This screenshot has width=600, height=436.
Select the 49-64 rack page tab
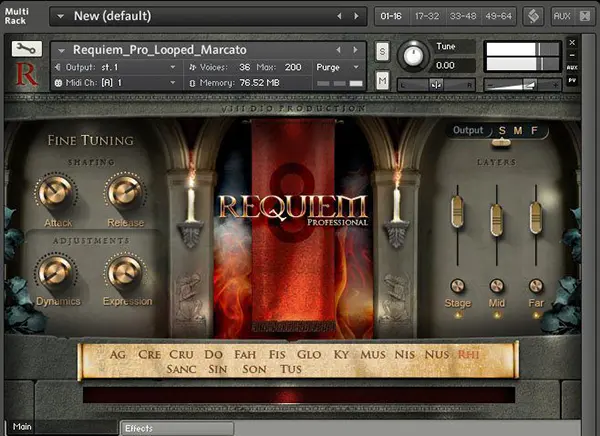click(x=498, y=16)
